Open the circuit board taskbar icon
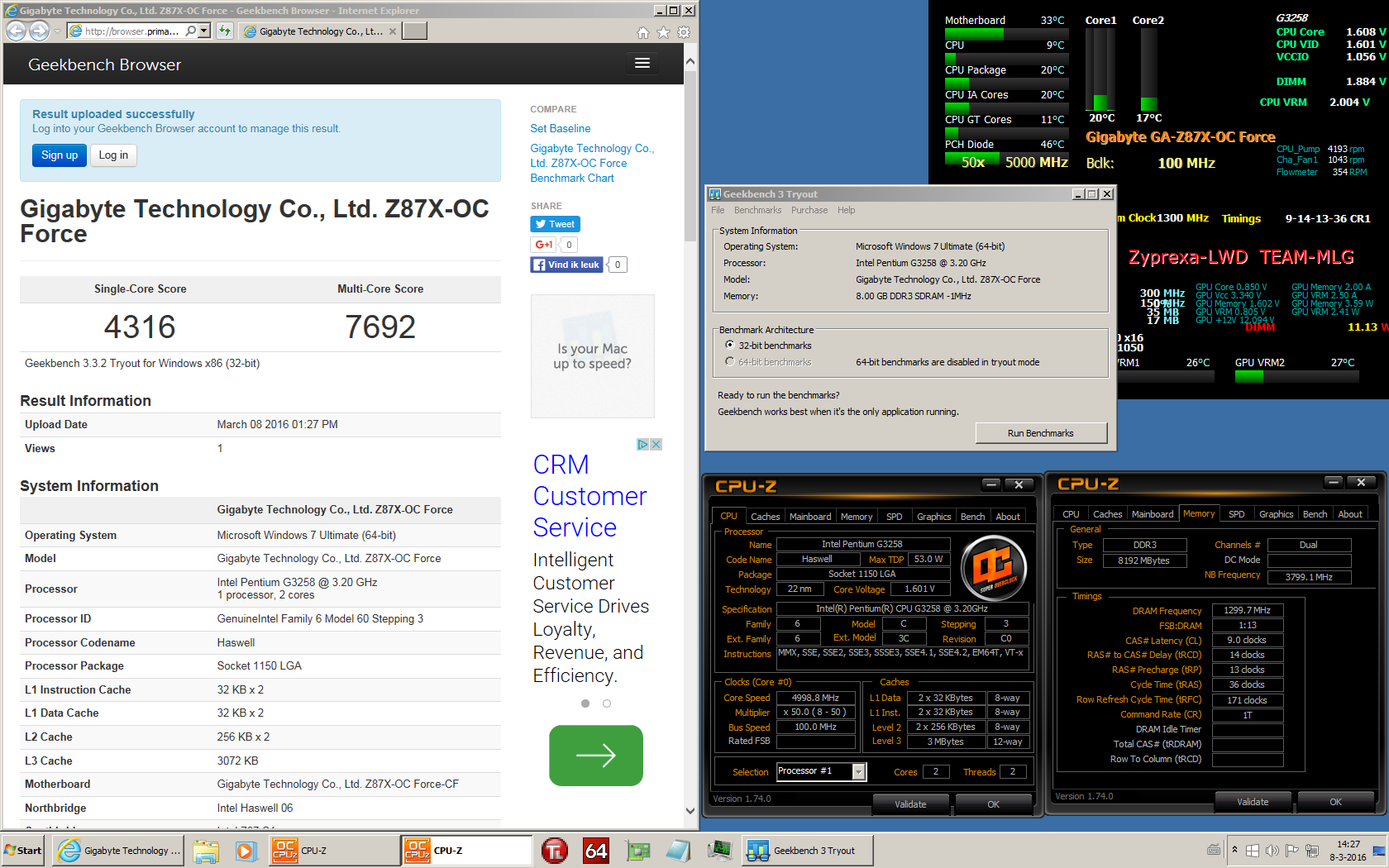Image resolution: width=1389 pixels, height=868 pixels. [637, 851]
